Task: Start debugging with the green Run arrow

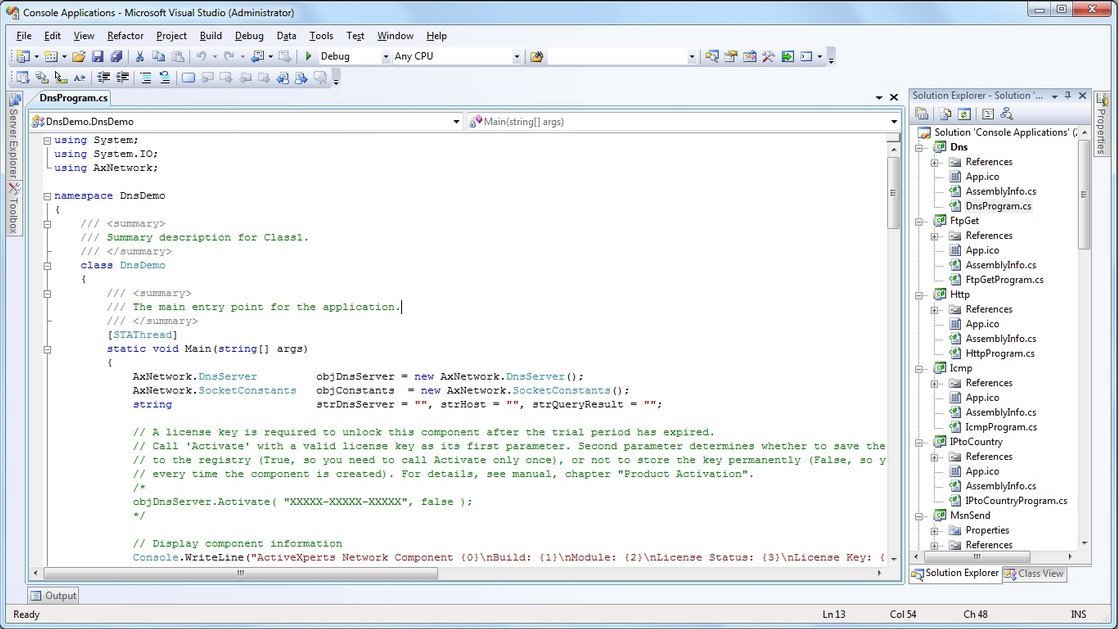Action: click(307, 56)
